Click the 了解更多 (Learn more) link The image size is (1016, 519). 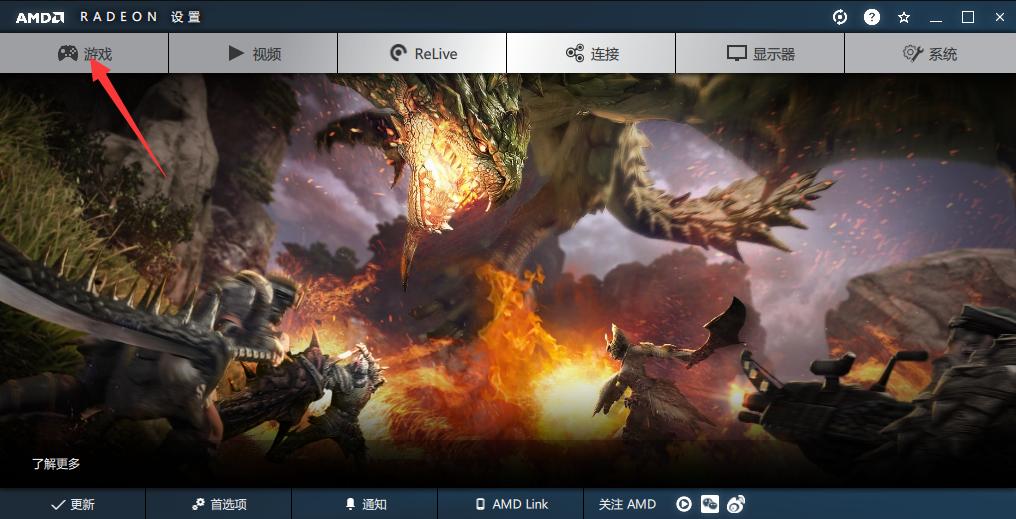click(x=56, y=464)
